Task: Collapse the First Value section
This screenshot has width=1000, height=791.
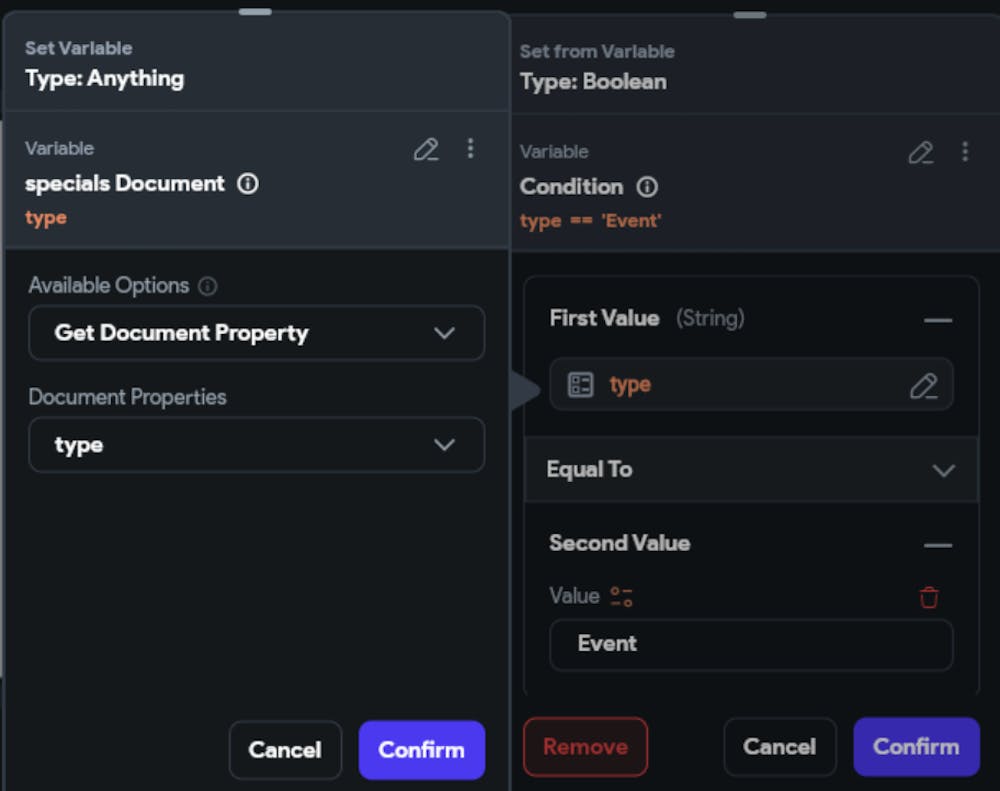Action: point(938,321)
